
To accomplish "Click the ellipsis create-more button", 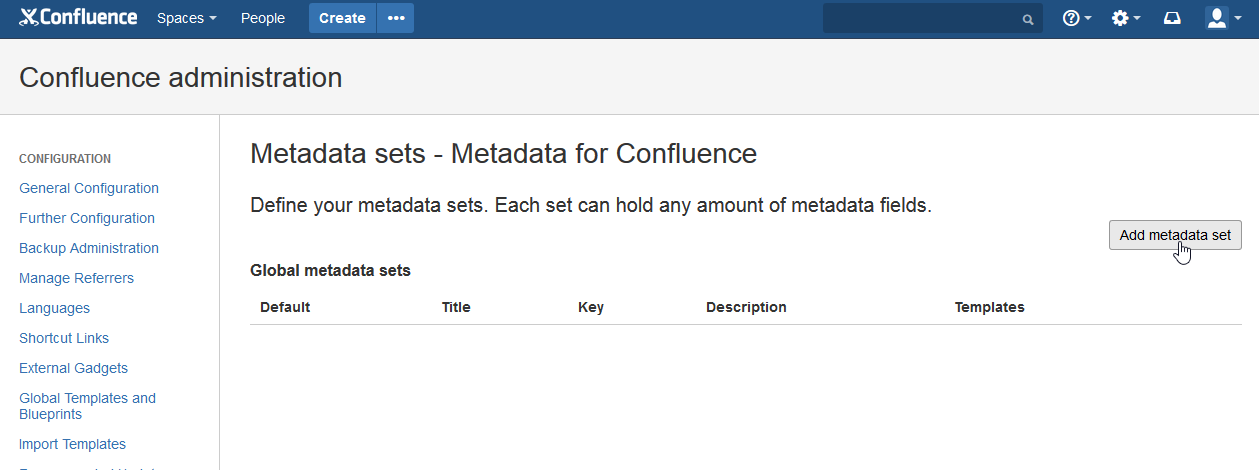I will [396, 18].
